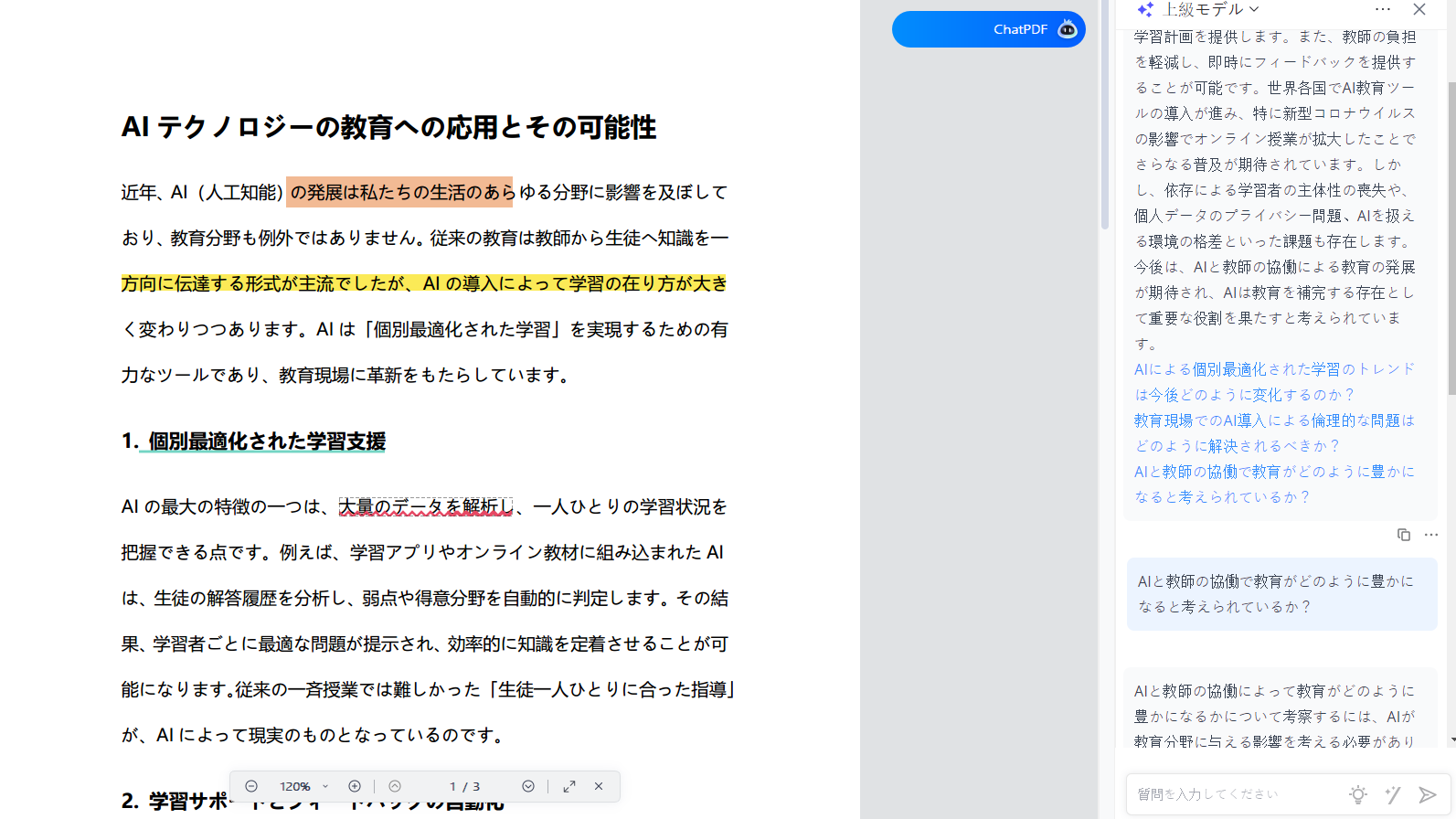
Task: Click the document title AIテクノロジーの教育への応用とその可能性
Action: click(x=389, y=127)
